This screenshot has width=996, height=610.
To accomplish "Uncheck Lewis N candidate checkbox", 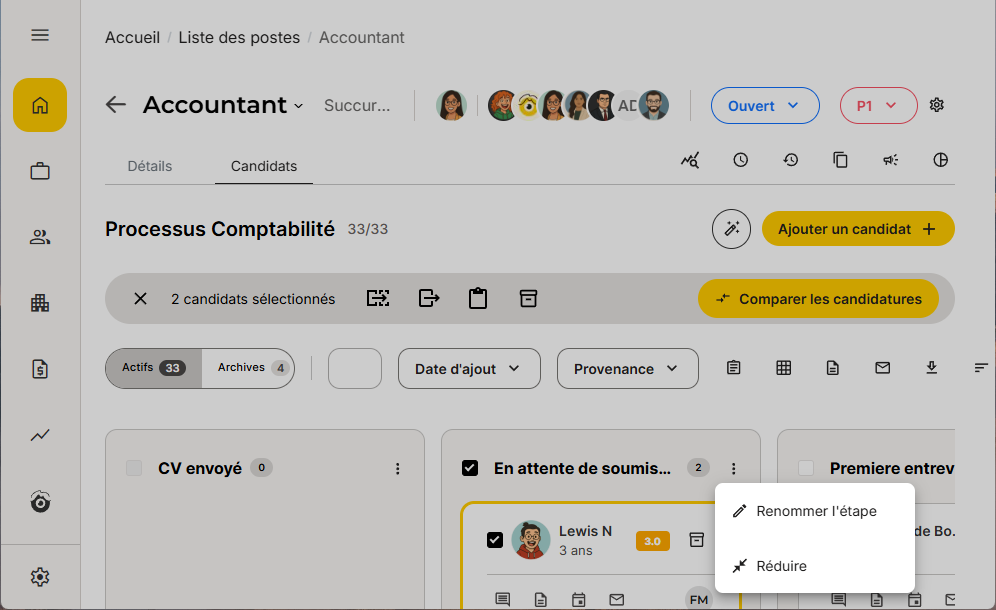I will (x=495, y=540).
